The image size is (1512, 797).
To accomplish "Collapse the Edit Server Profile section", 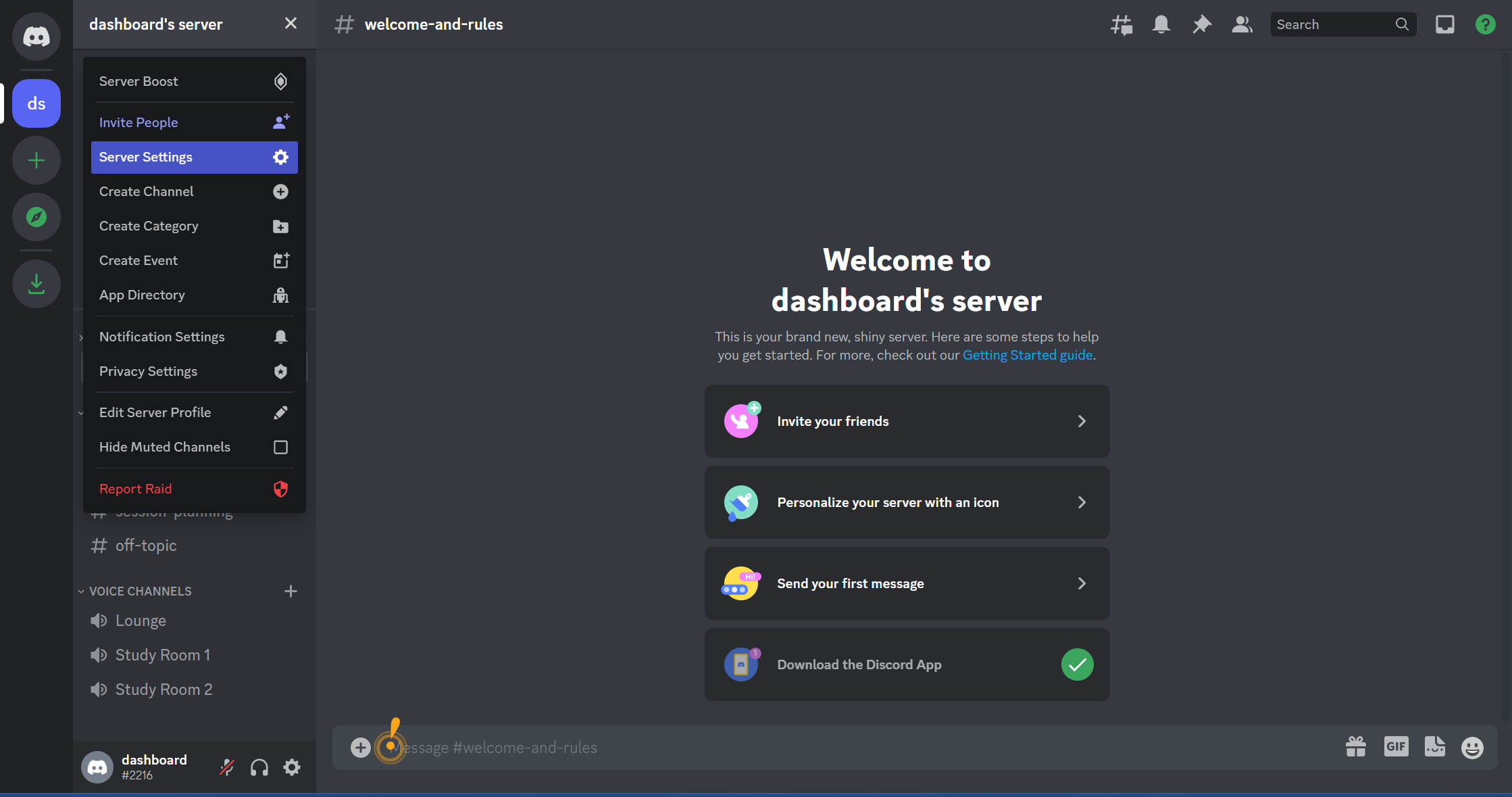I will point(80,412).
